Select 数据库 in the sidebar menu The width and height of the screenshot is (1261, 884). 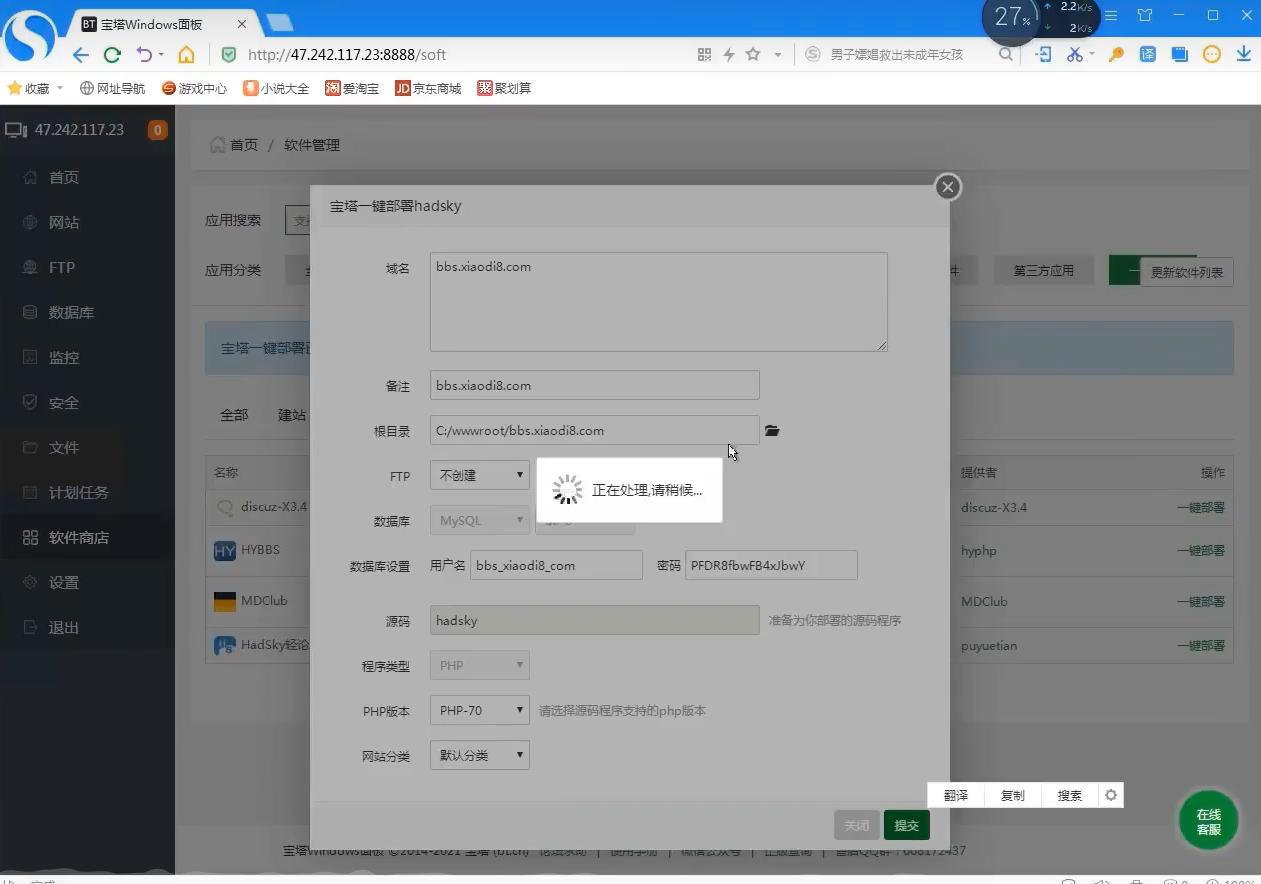tap(71, 313)
